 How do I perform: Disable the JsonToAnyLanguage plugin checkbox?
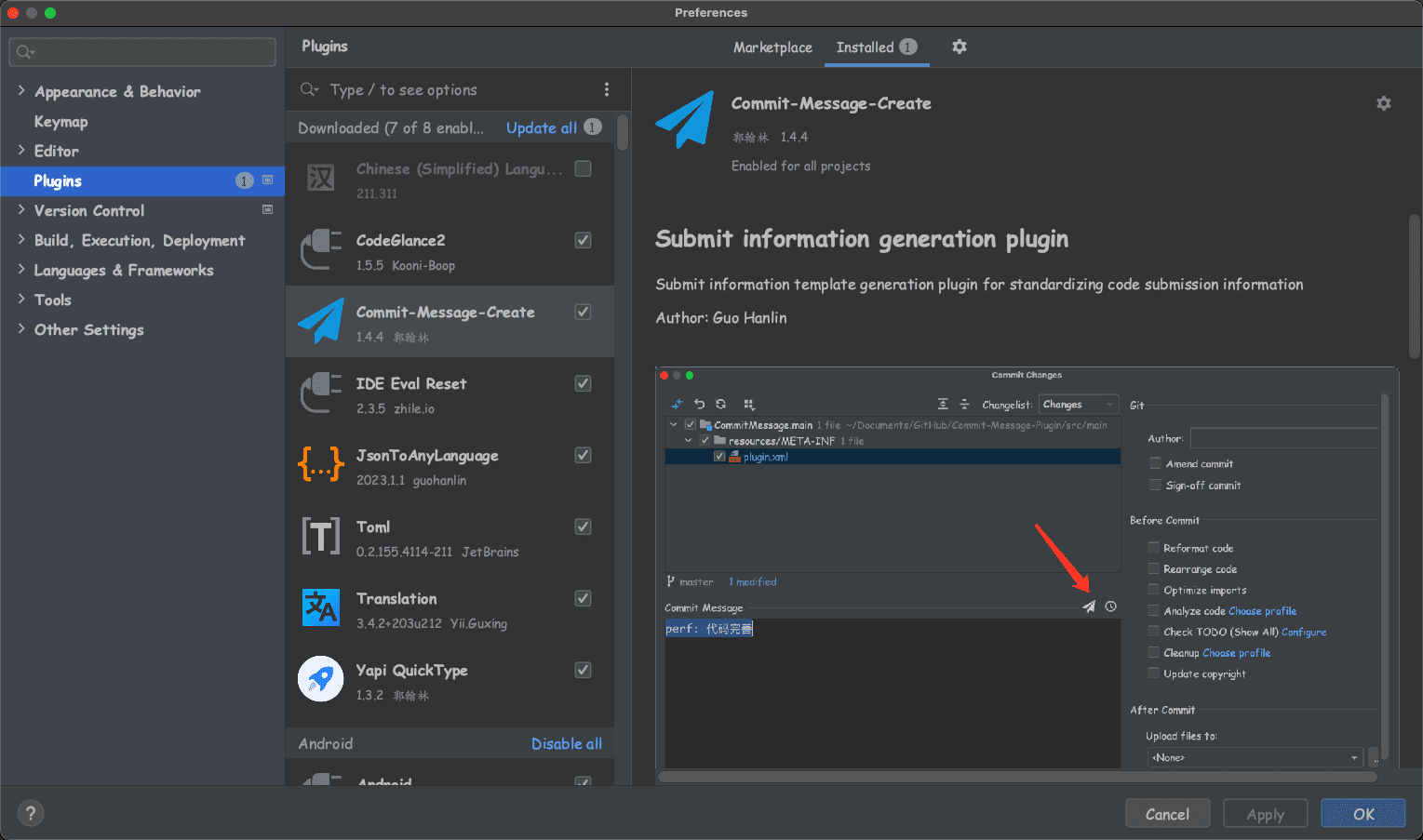[x=584, y=455]
